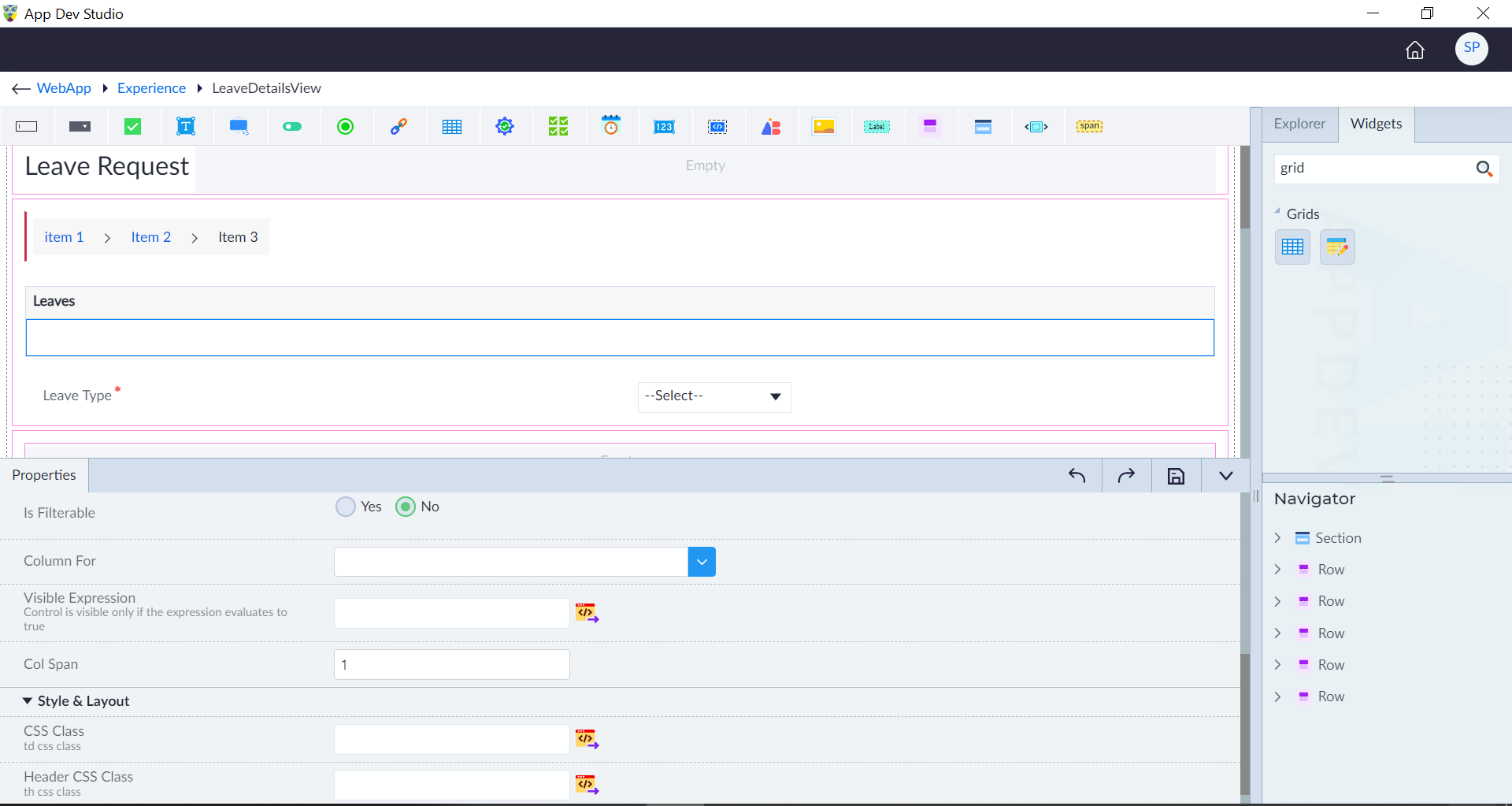
Task: Add the image widget icon
Action: pos(824,127)
